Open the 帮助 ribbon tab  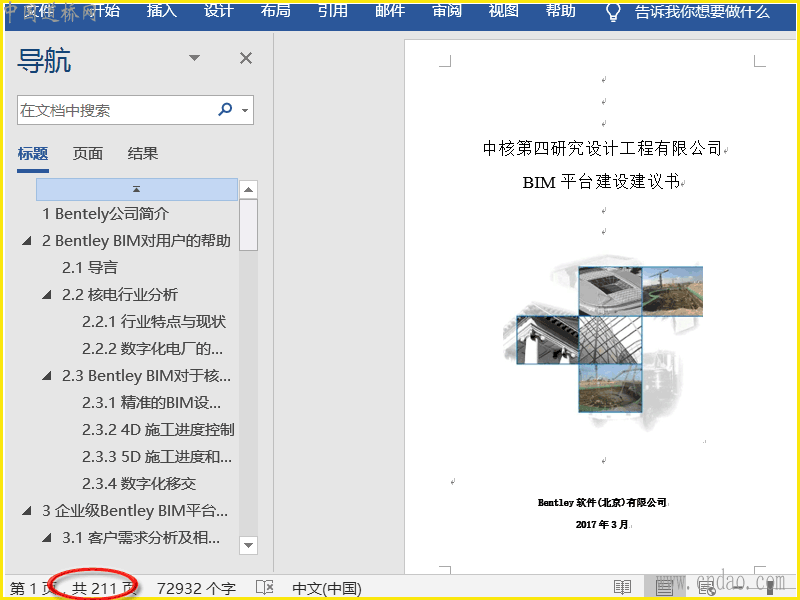560,11
